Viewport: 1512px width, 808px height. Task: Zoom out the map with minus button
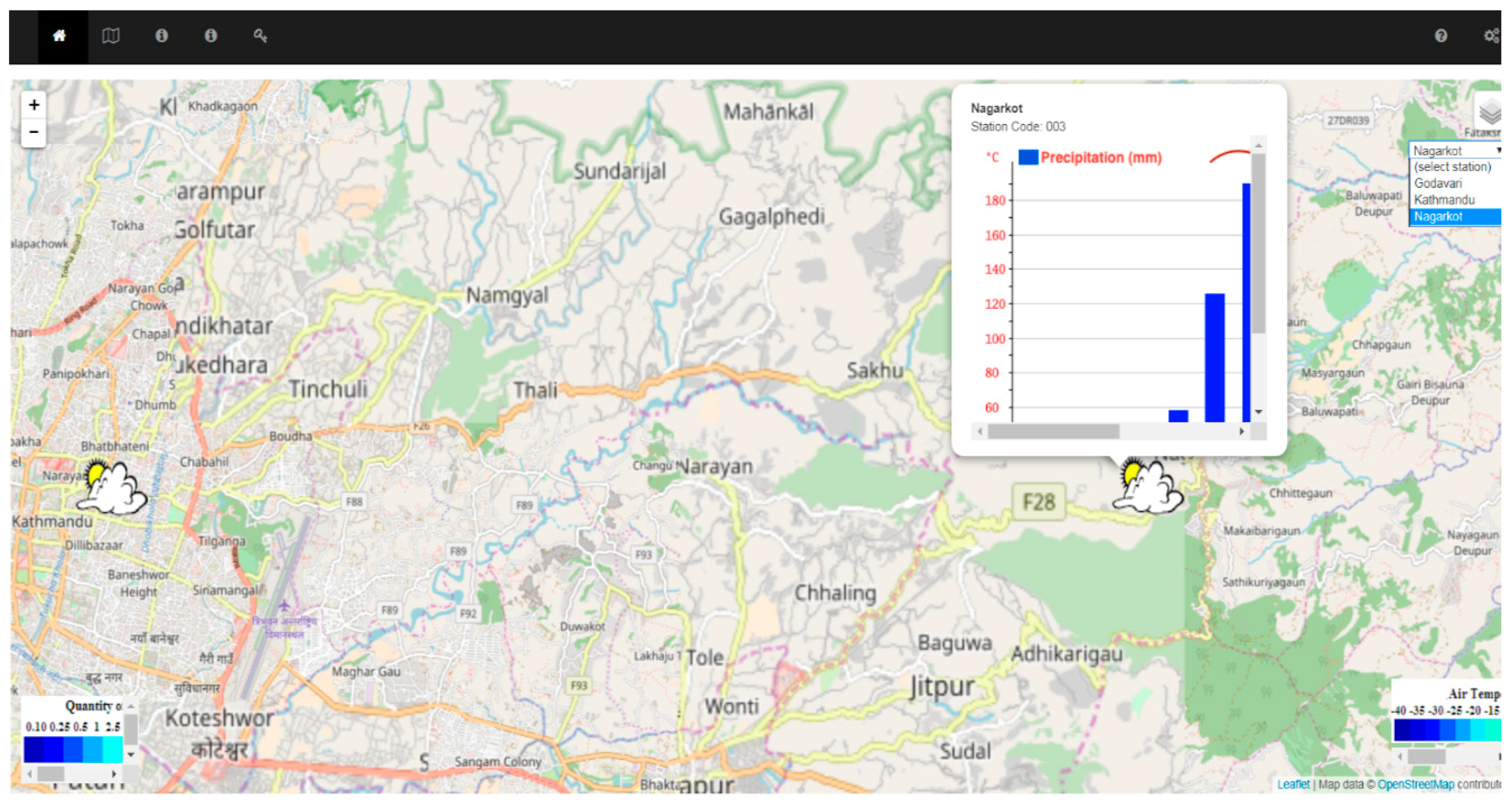(34, 132)
